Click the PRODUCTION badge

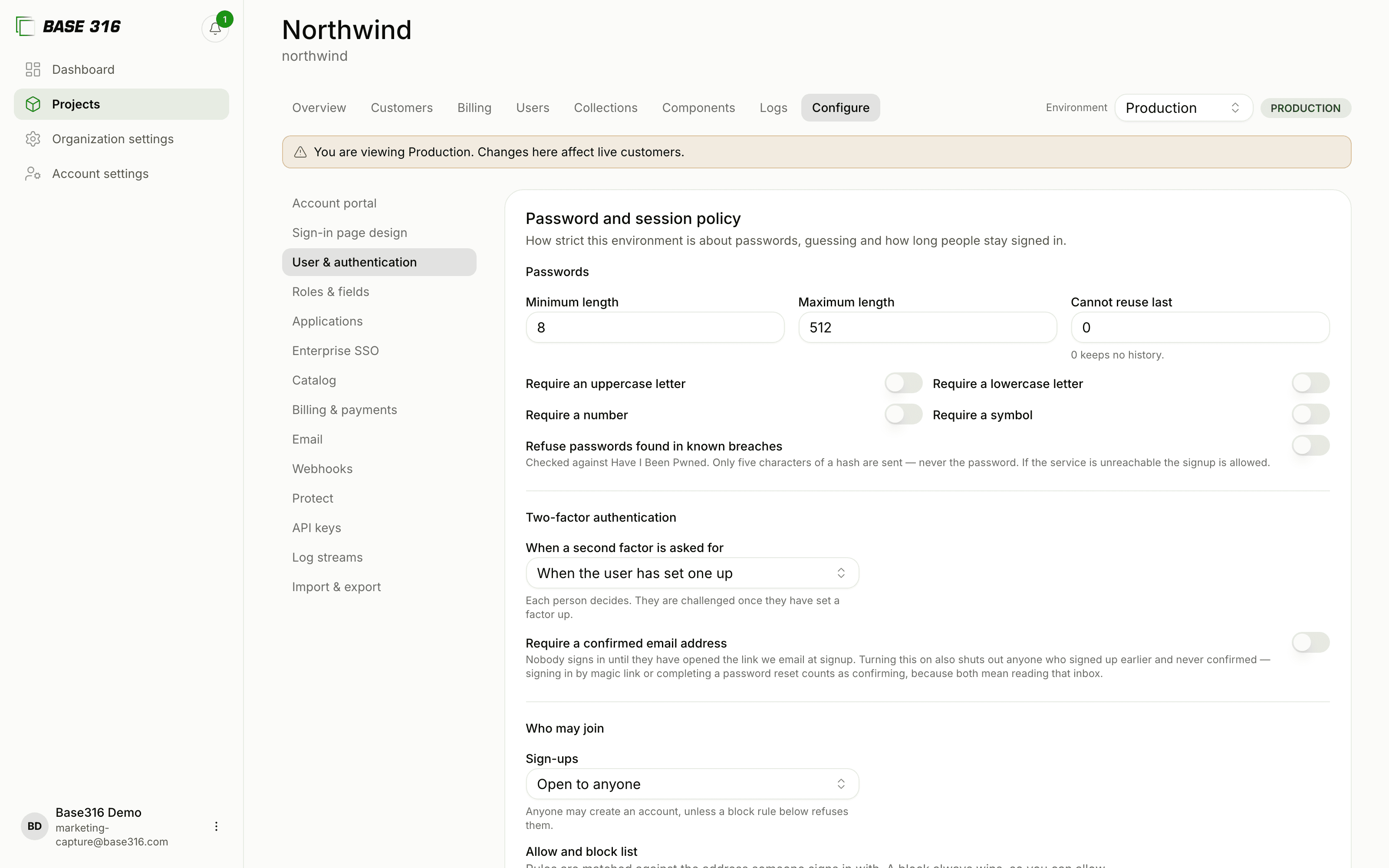tap(1305, 108)
